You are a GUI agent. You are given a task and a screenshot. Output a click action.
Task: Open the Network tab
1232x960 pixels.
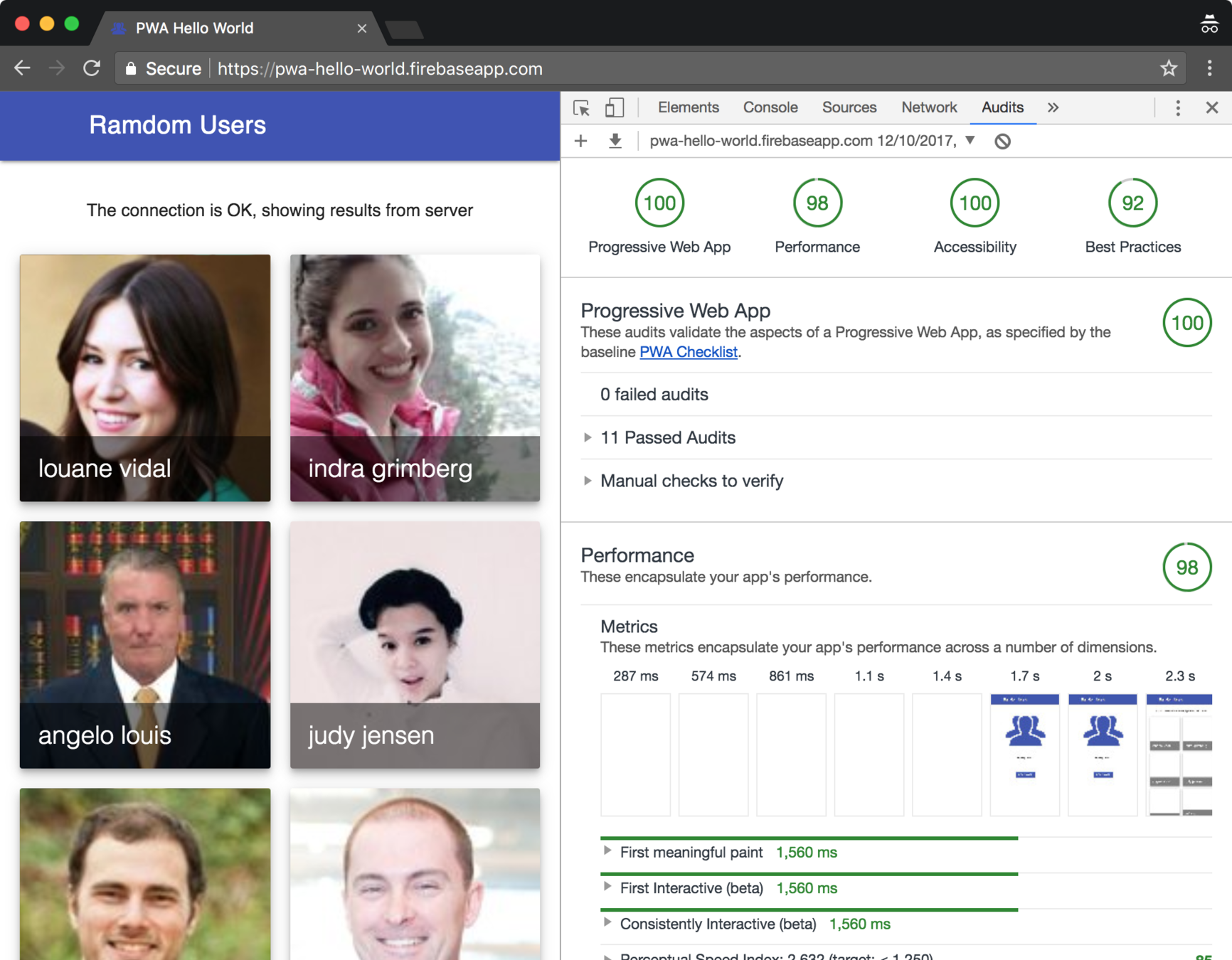pyautogui.click(x=929, y=107)
